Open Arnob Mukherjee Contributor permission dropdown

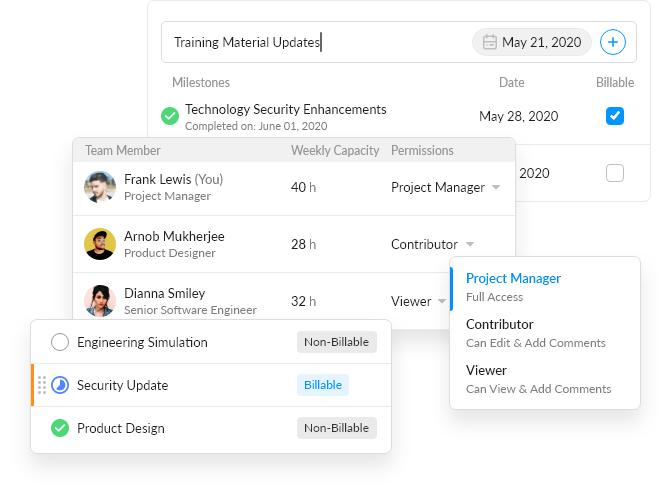(x=470, y=245)
